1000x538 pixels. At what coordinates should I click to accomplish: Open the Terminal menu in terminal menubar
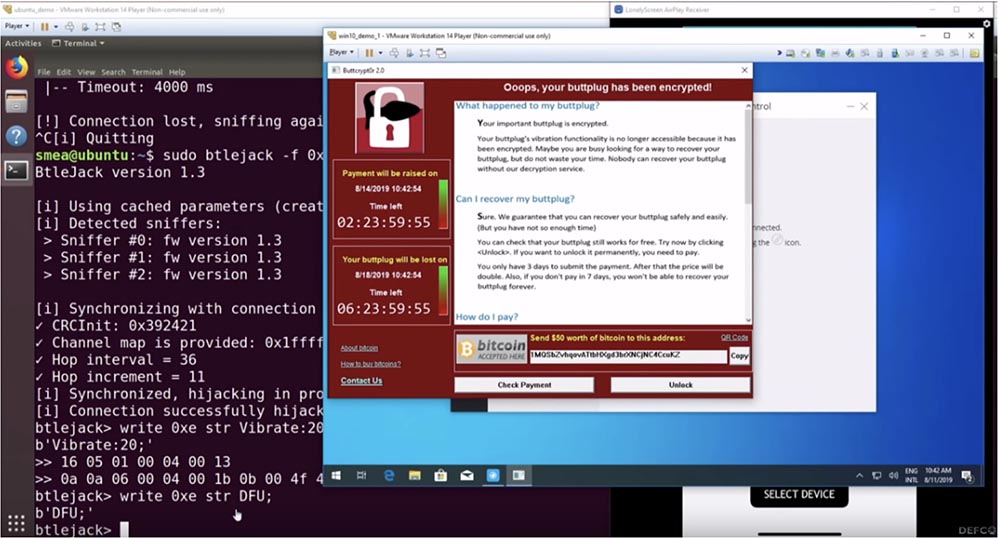(147, 72)
